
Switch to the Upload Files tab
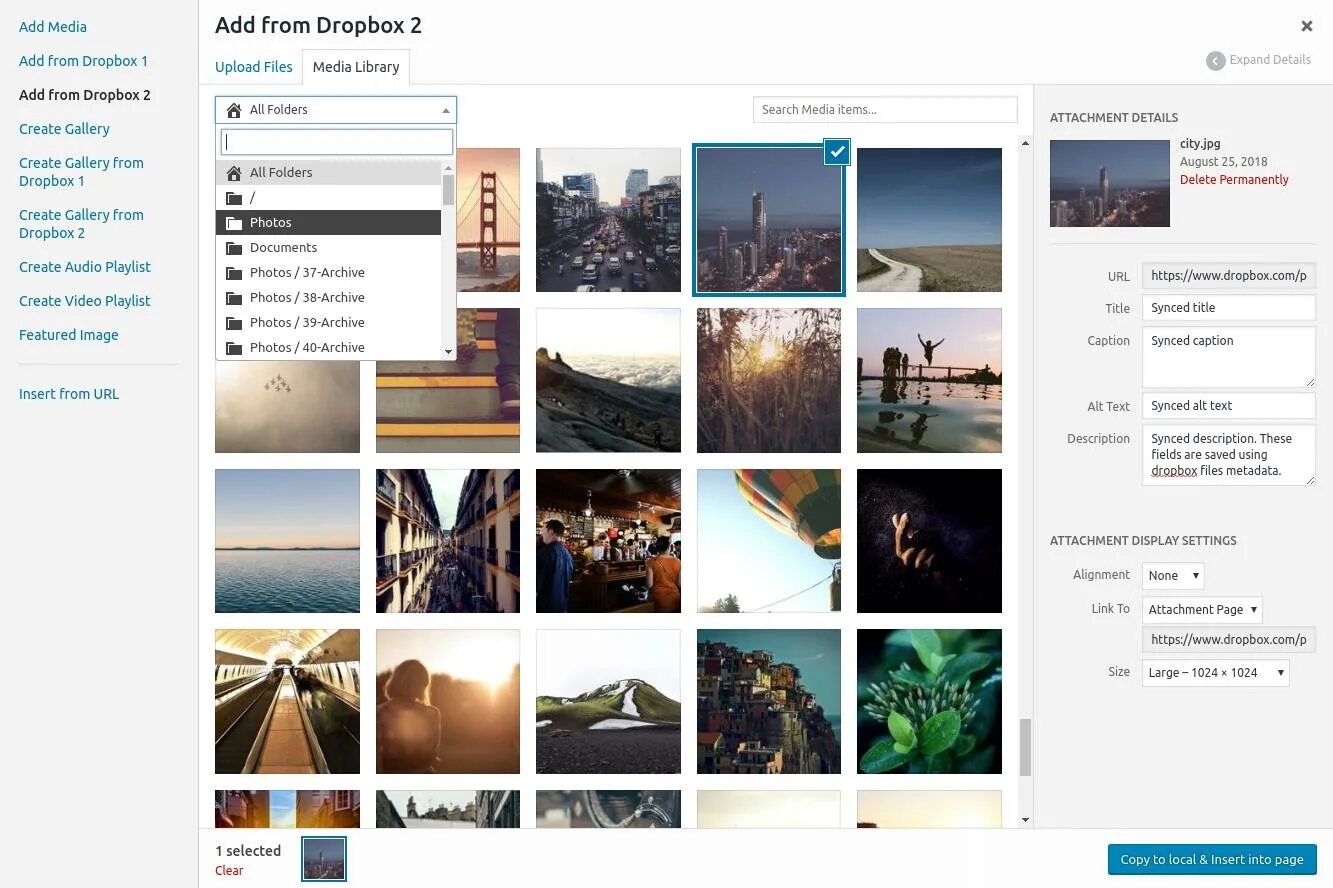pos(253,66)
